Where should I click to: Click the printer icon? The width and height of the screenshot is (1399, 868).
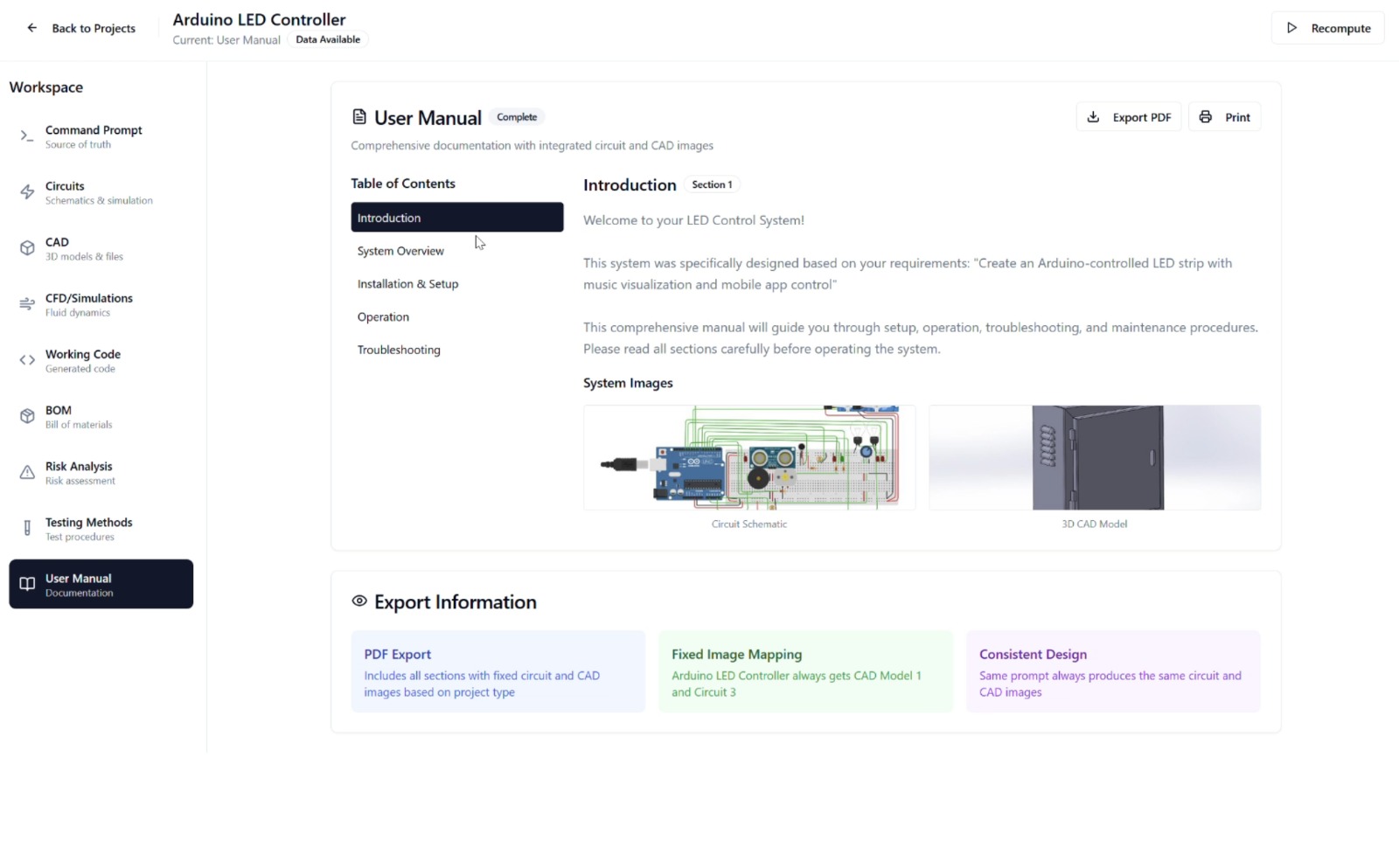click(1206, 117)
